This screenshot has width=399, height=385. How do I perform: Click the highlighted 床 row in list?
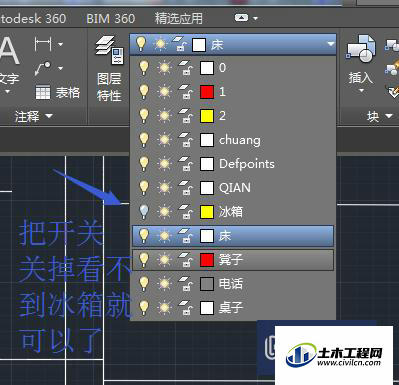pos(233,236)
